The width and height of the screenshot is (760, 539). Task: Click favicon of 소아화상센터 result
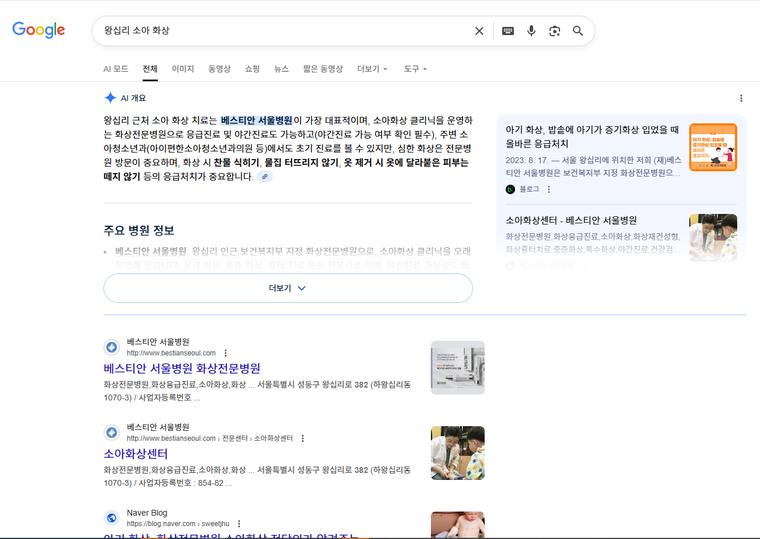pos(111,432)
